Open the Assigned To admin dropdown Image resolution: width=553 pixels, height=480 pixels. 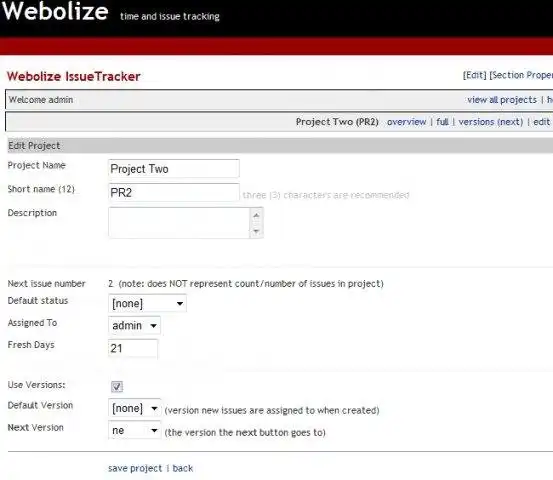(x=134, y=326)
